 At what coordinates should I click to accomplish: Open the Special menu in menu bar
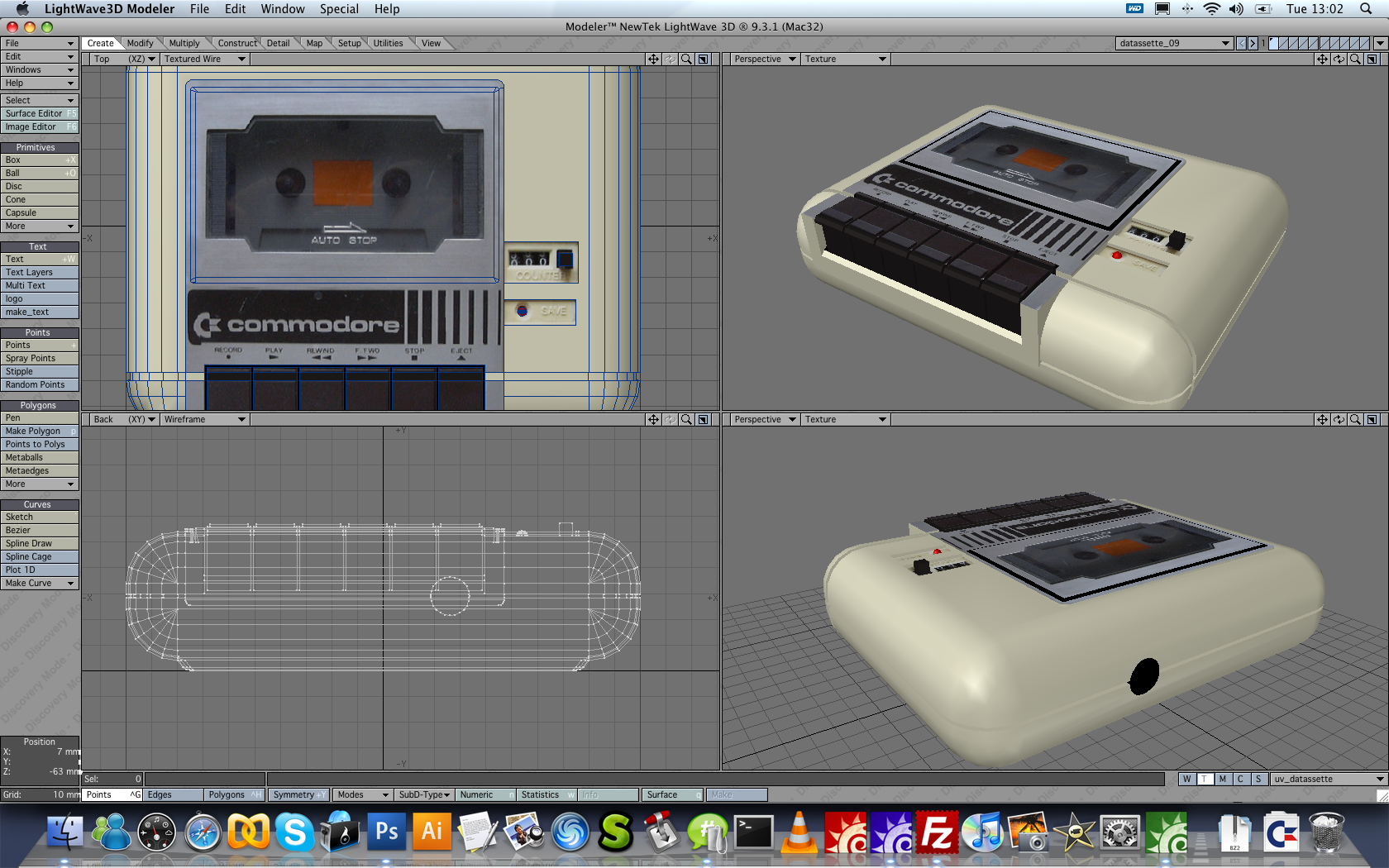pos(339,9)
